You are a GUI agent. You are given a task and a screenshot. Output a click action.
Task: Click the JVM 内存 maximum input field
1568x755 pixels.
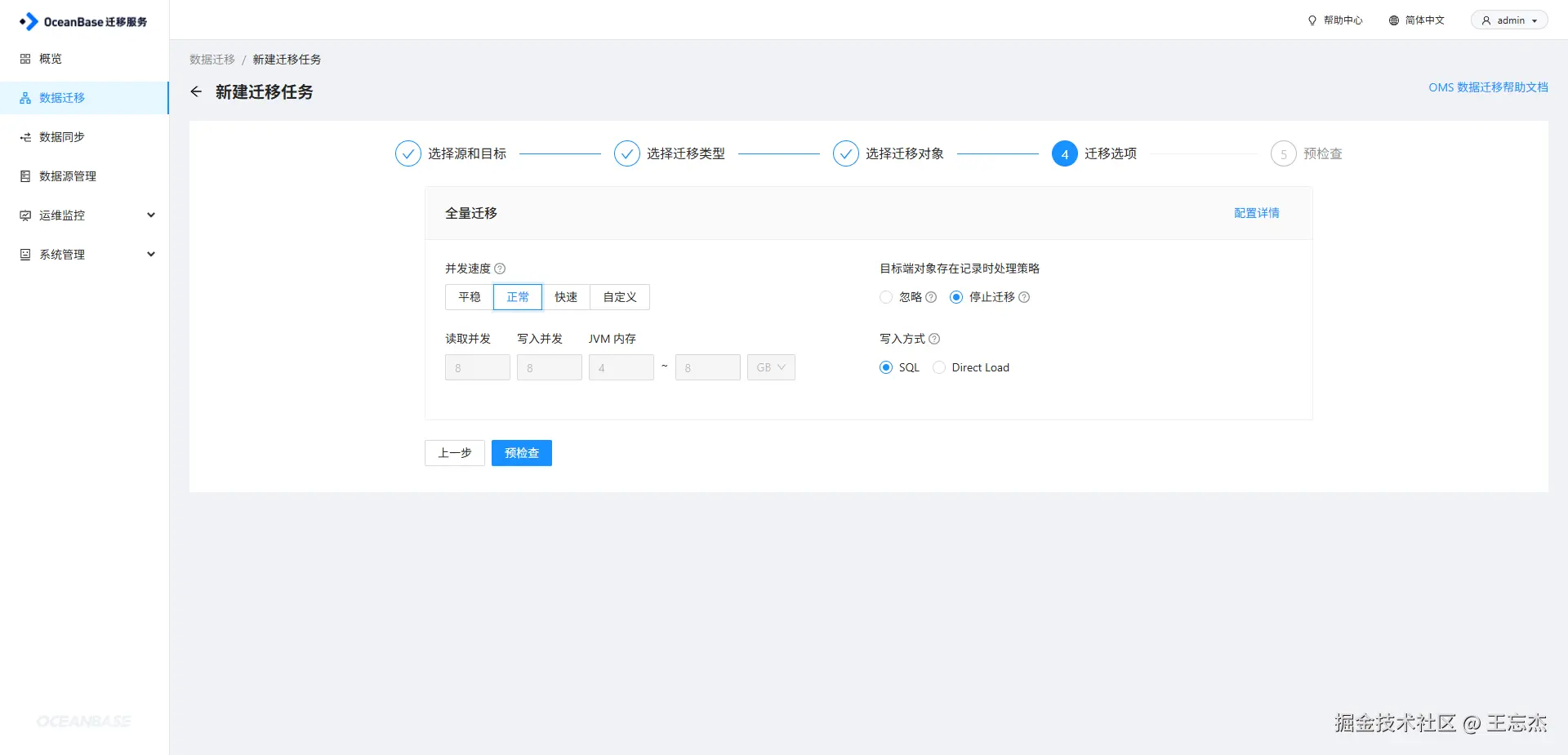coord(708,367)
